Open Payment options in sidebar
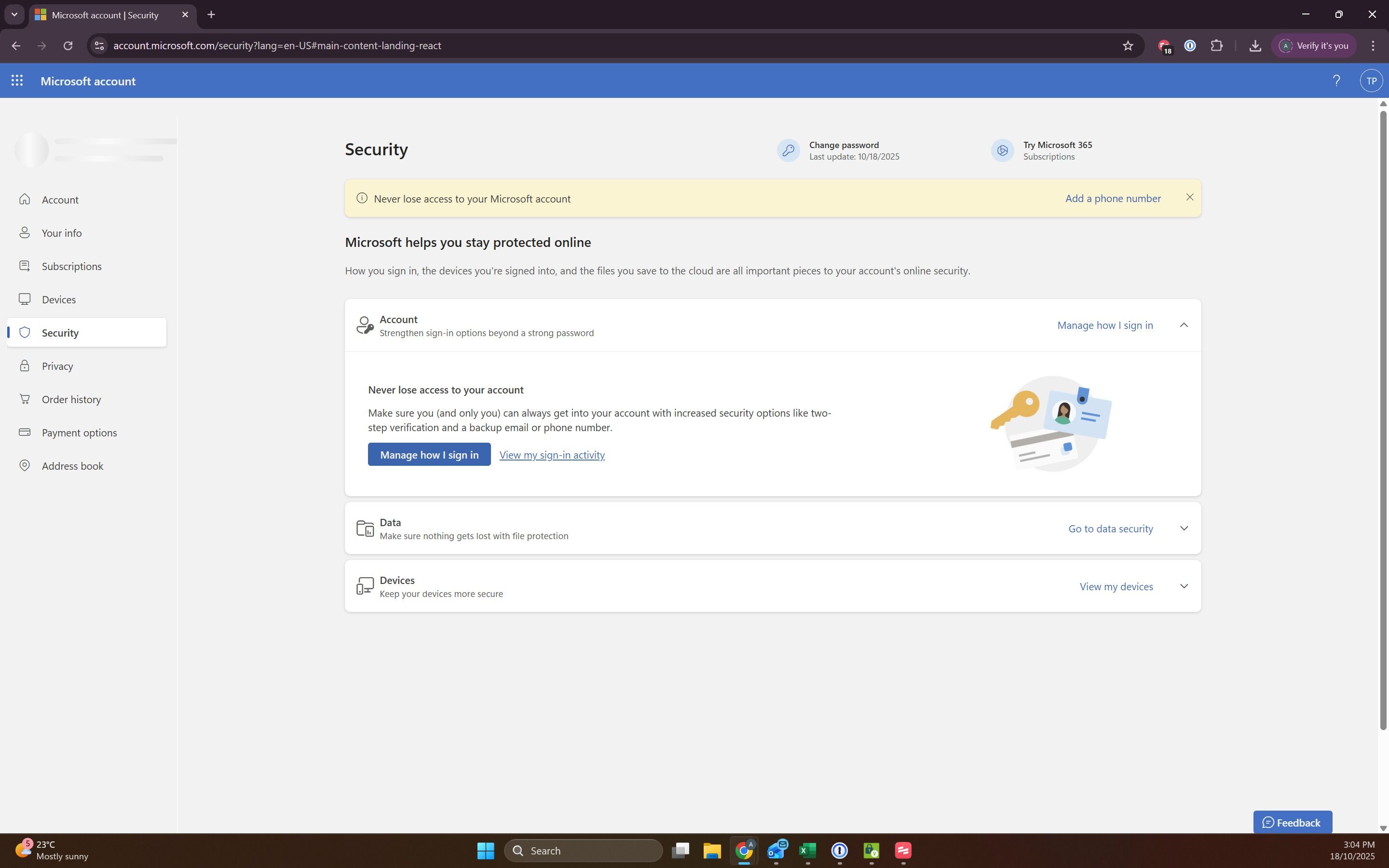This screenshot has width=1389, height=868. 79,433
